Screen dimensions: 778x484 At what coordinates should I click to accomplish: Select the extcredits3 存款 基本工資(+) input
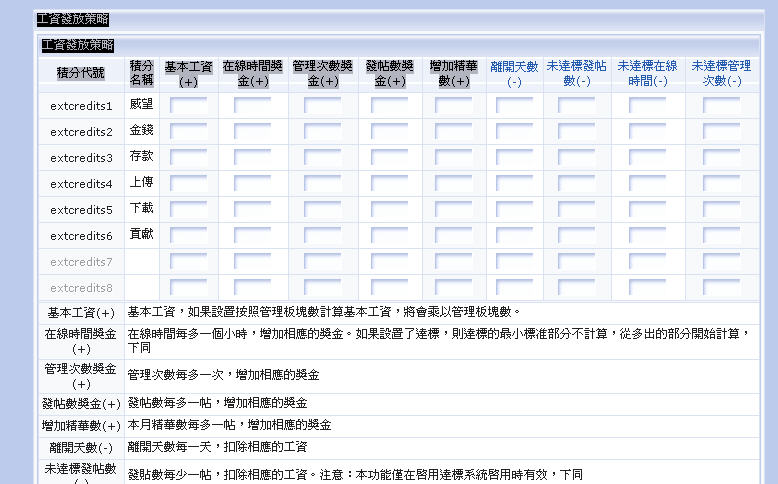pos(189,157)
